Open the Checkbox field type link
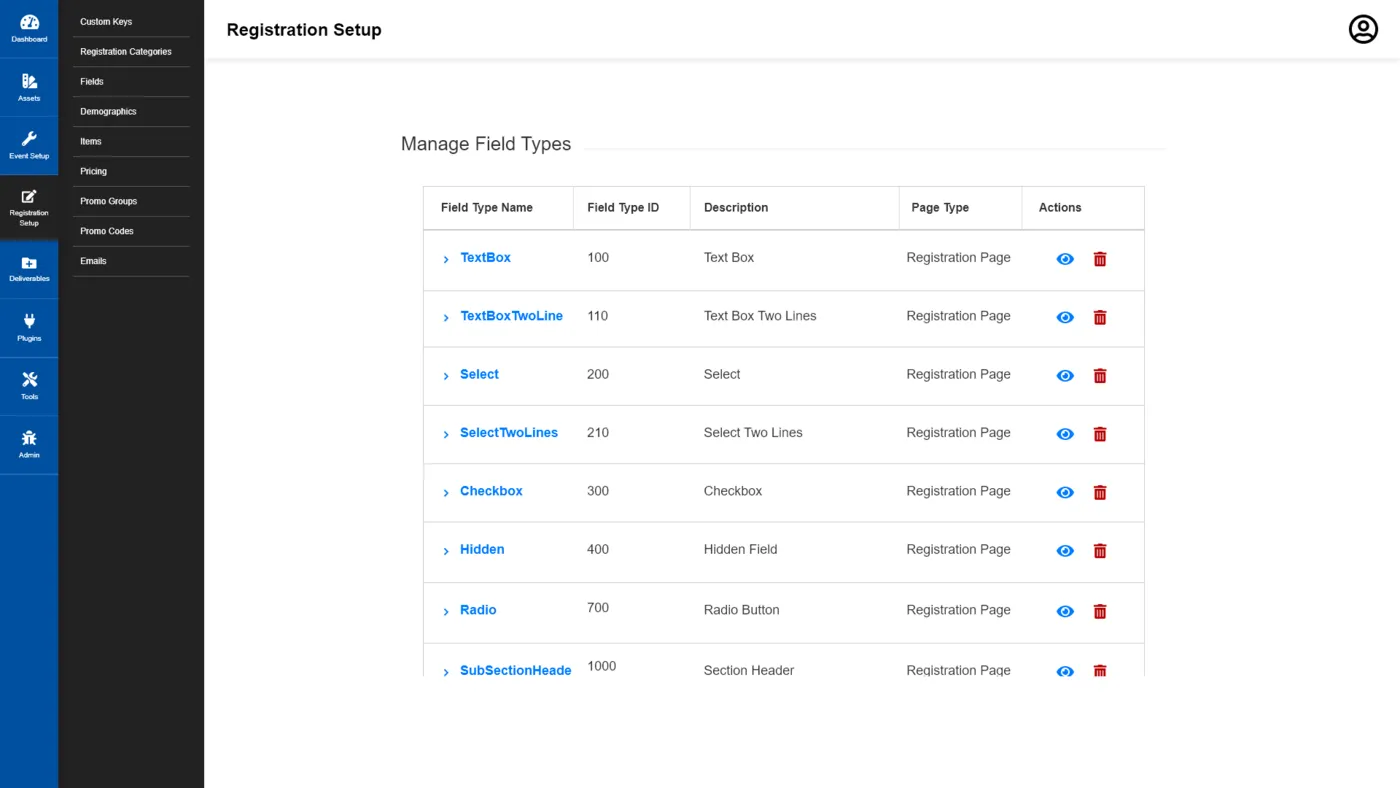This screenshot has width=1400, height=788. pos(491,490)
